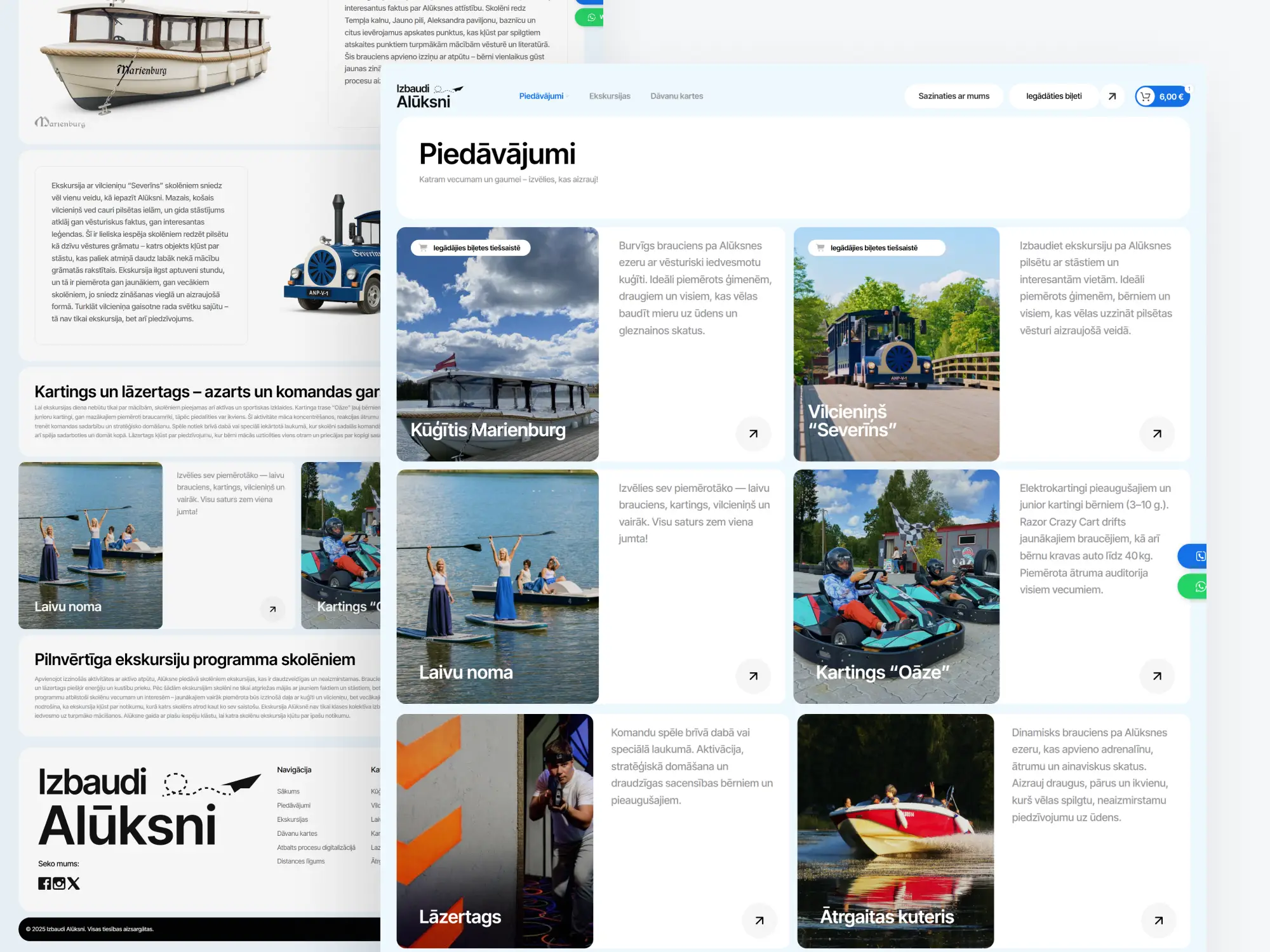Open Dāvanu kartes menu item

(x=676, y=96)
